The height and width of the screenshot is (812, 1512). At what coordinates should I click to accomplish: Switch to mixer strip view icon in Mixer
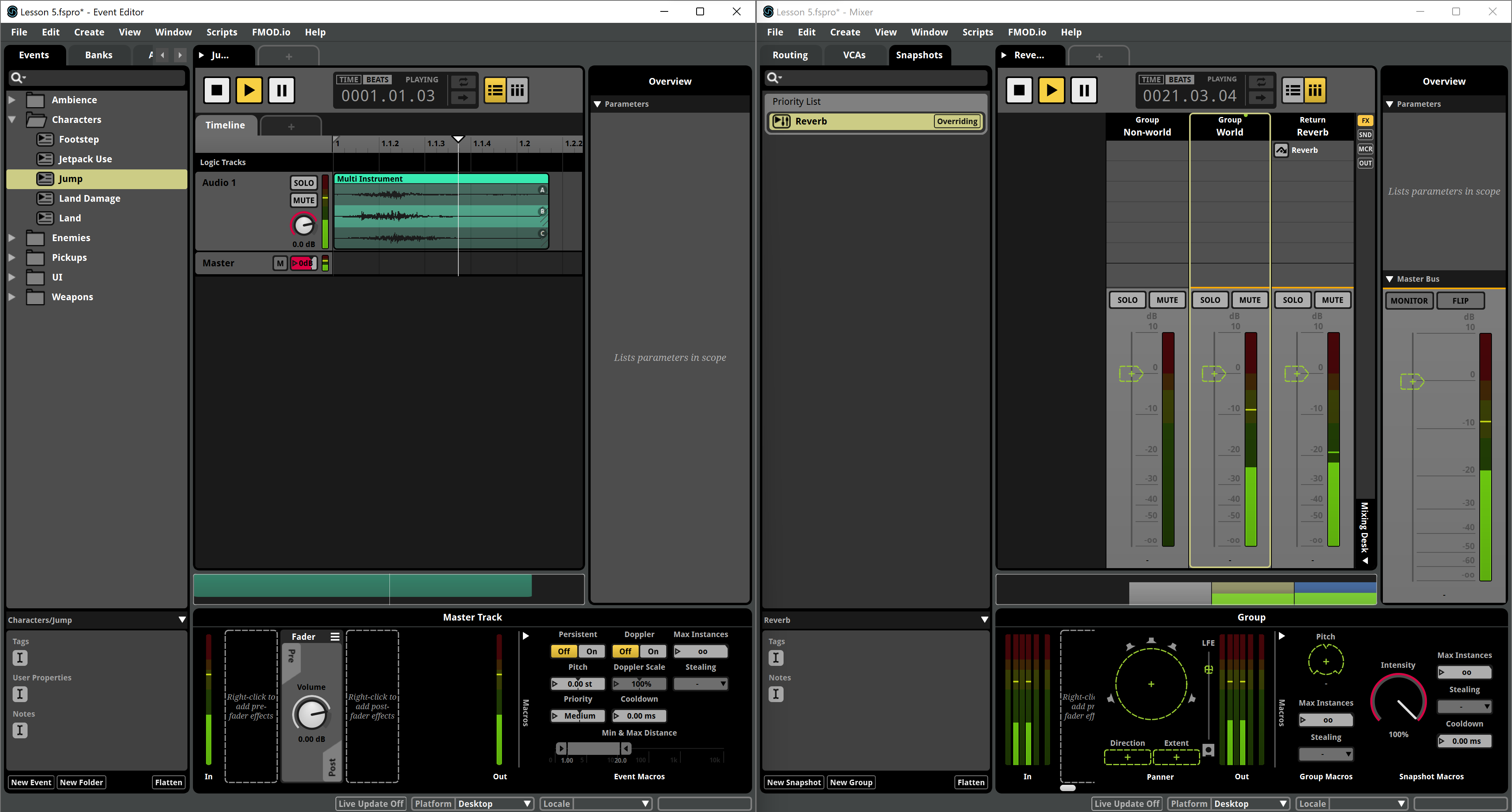click(1316, 90)
